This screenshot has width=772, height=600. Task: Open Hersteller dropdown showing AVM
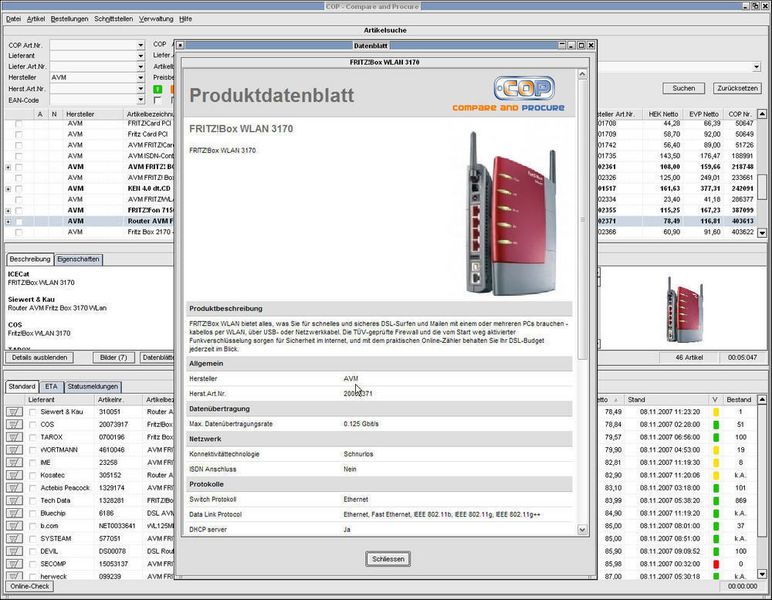pos(140,77)
